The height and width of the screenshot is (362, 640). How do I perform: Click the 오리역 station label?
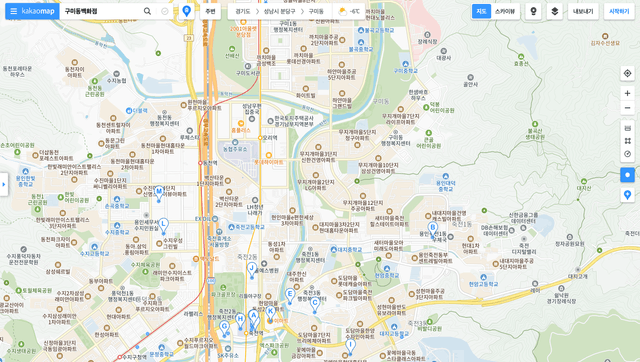click(270, 138)
